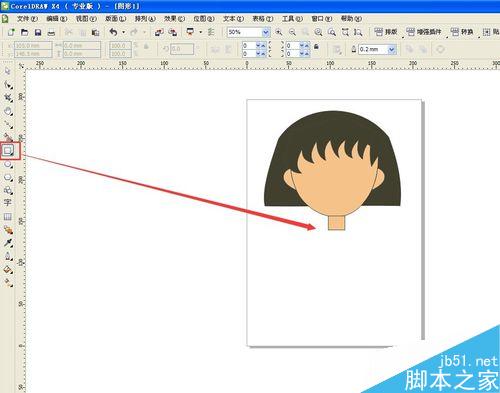500x393 pixels.
Task: Open the 帮助 (Help) menu
Action: click(351, 19)
